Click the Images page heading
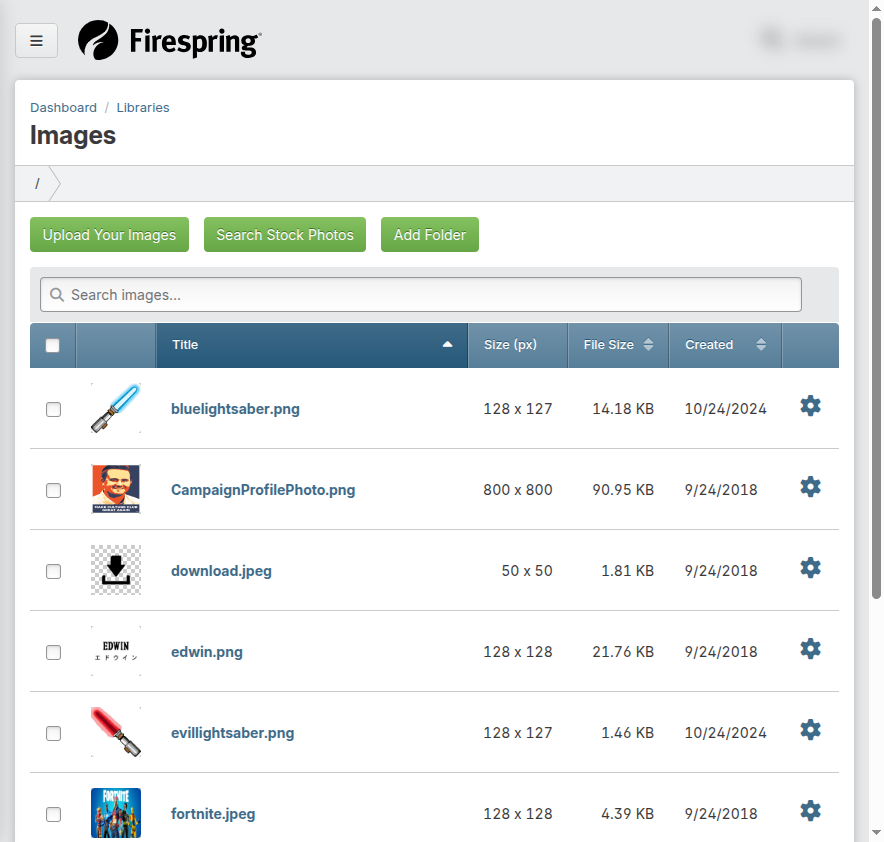Image resolution: width=884 pixels, height=842 pixels. click(73, 135)
